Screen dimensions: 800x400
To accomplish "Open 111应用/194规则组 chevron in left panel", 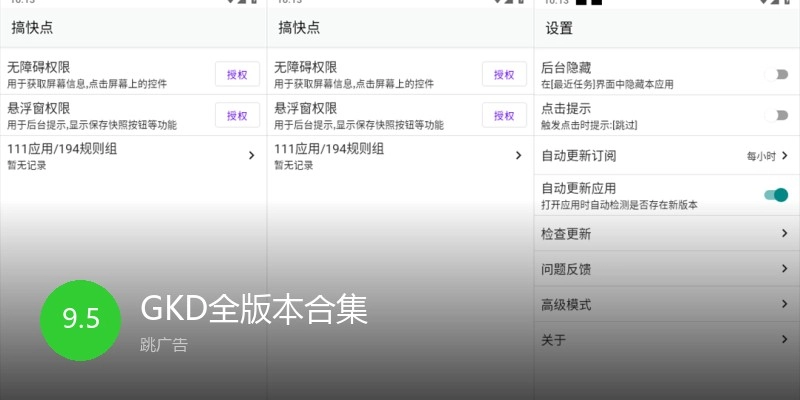I will click(x=252, y=155).
